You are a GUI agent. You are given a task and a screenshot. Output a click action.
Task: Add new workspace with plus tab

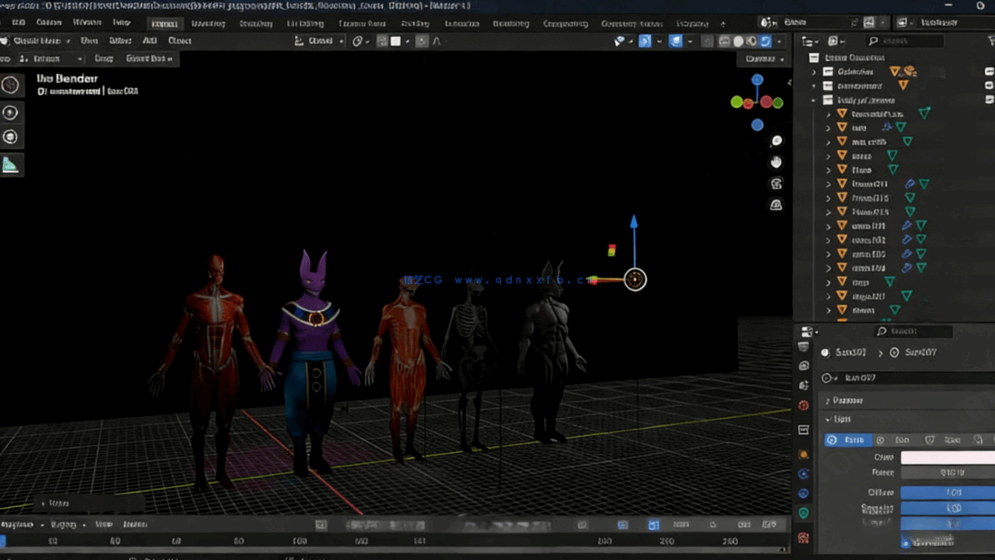point(723,23)
